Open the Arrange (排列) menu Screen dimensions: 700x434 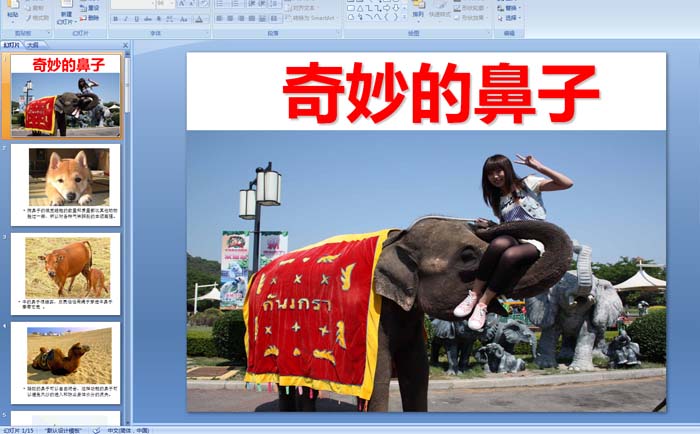418,12
